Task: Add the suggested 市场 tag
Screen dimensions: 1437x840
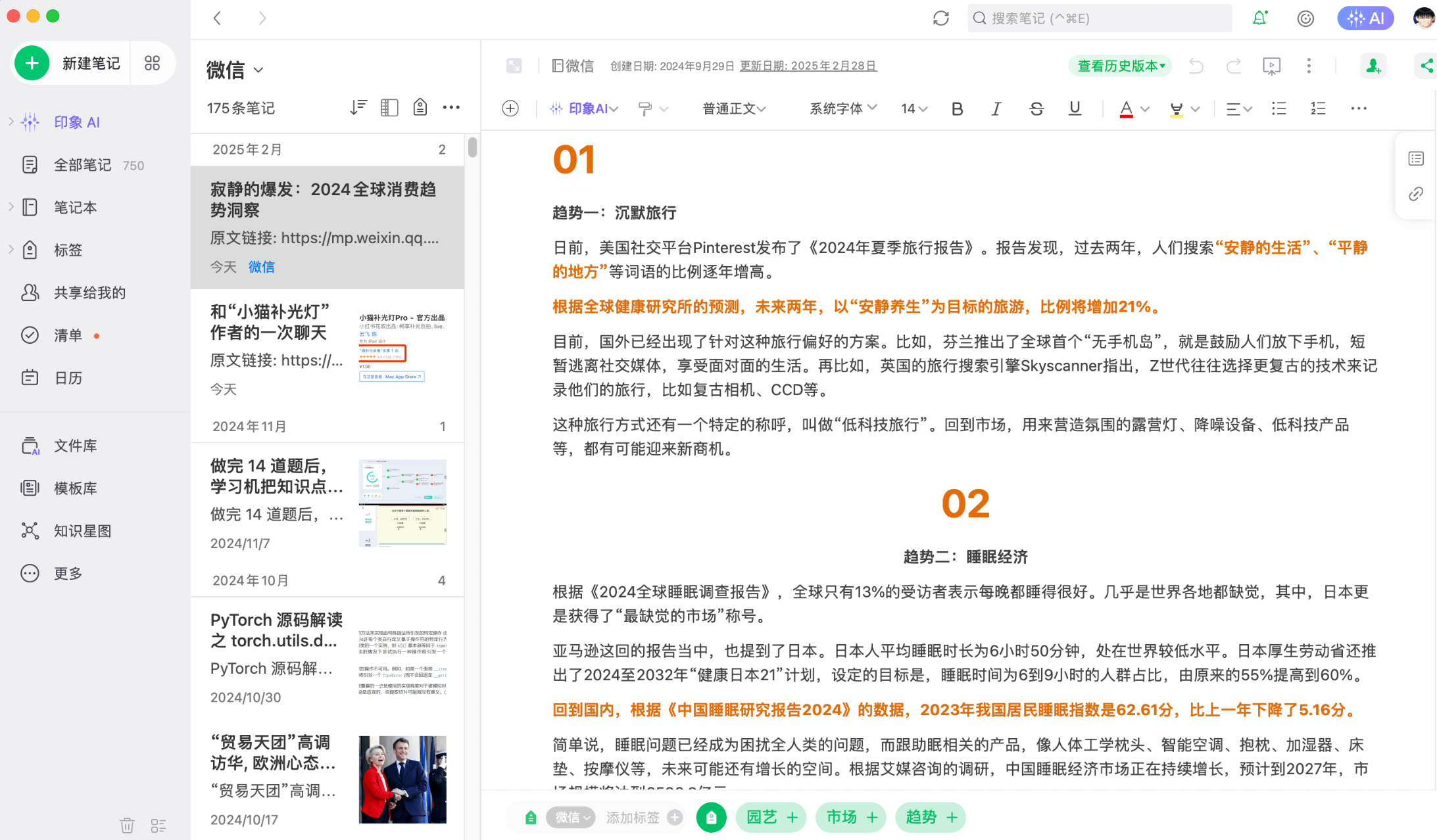Action: click(x=851, y=817)
